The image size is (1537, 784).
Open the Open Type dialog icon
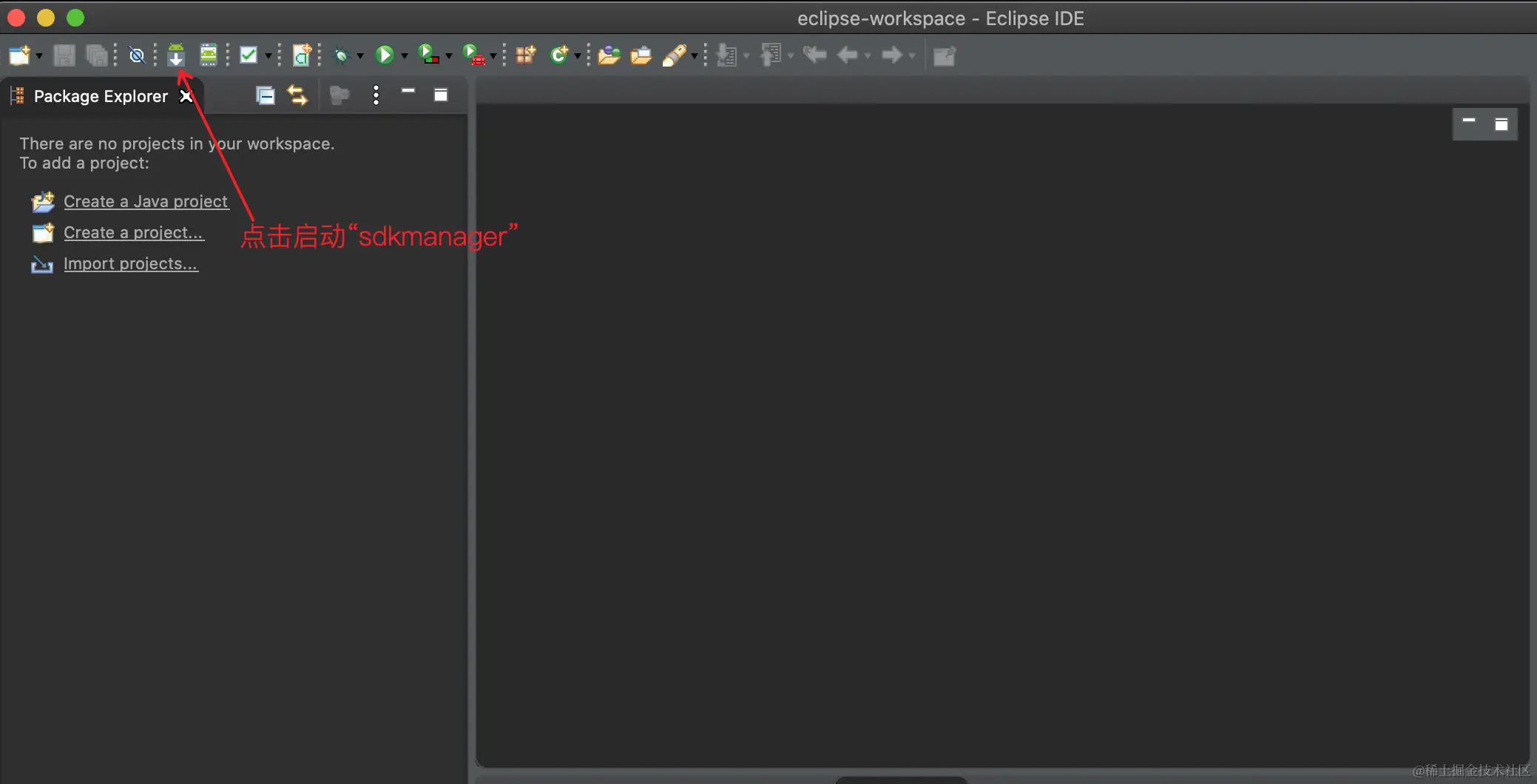pos(608,55)
